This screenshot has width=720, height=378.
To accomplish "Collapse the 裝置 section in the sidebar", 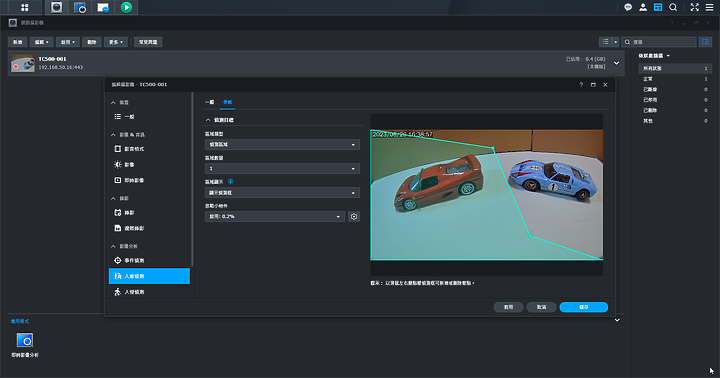I will 113,102.
